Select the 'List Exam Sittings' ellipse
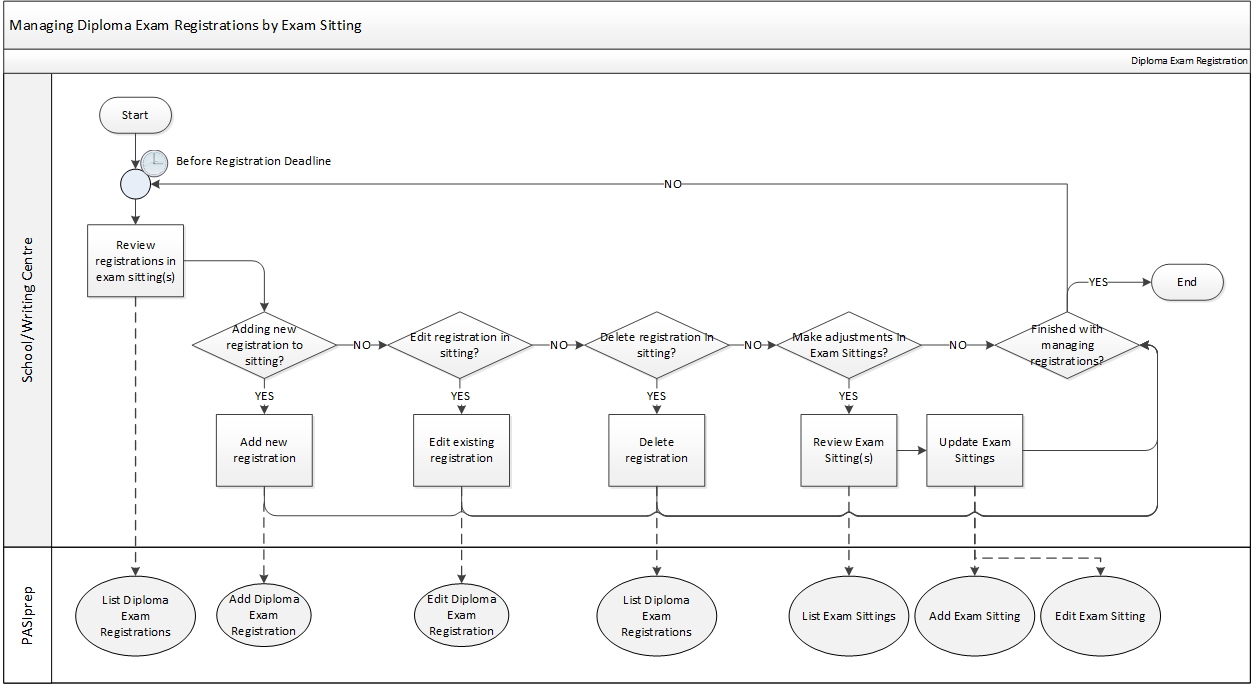 pos(848,616)
